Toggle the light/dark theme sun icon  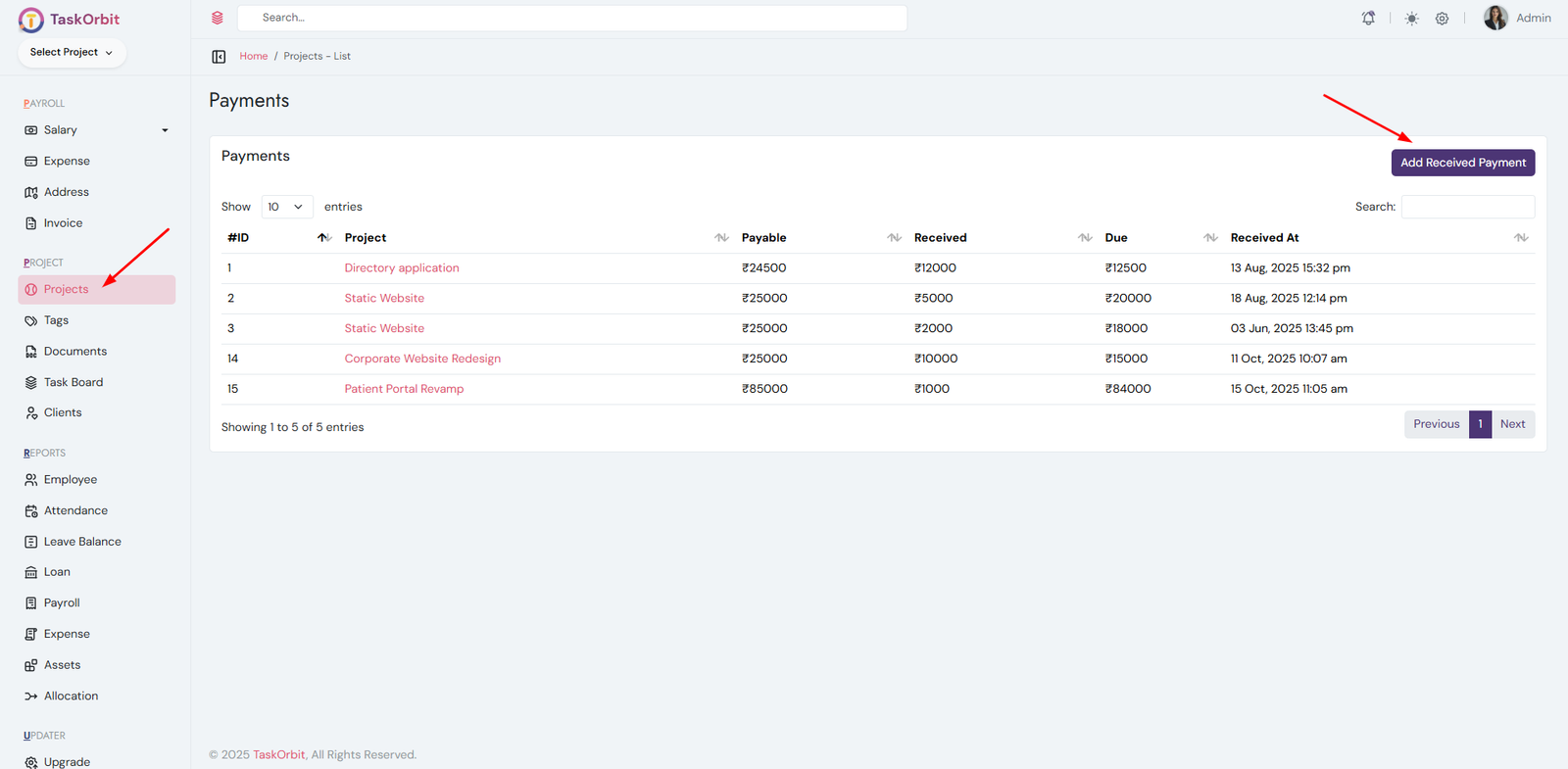coord(1411,19)
